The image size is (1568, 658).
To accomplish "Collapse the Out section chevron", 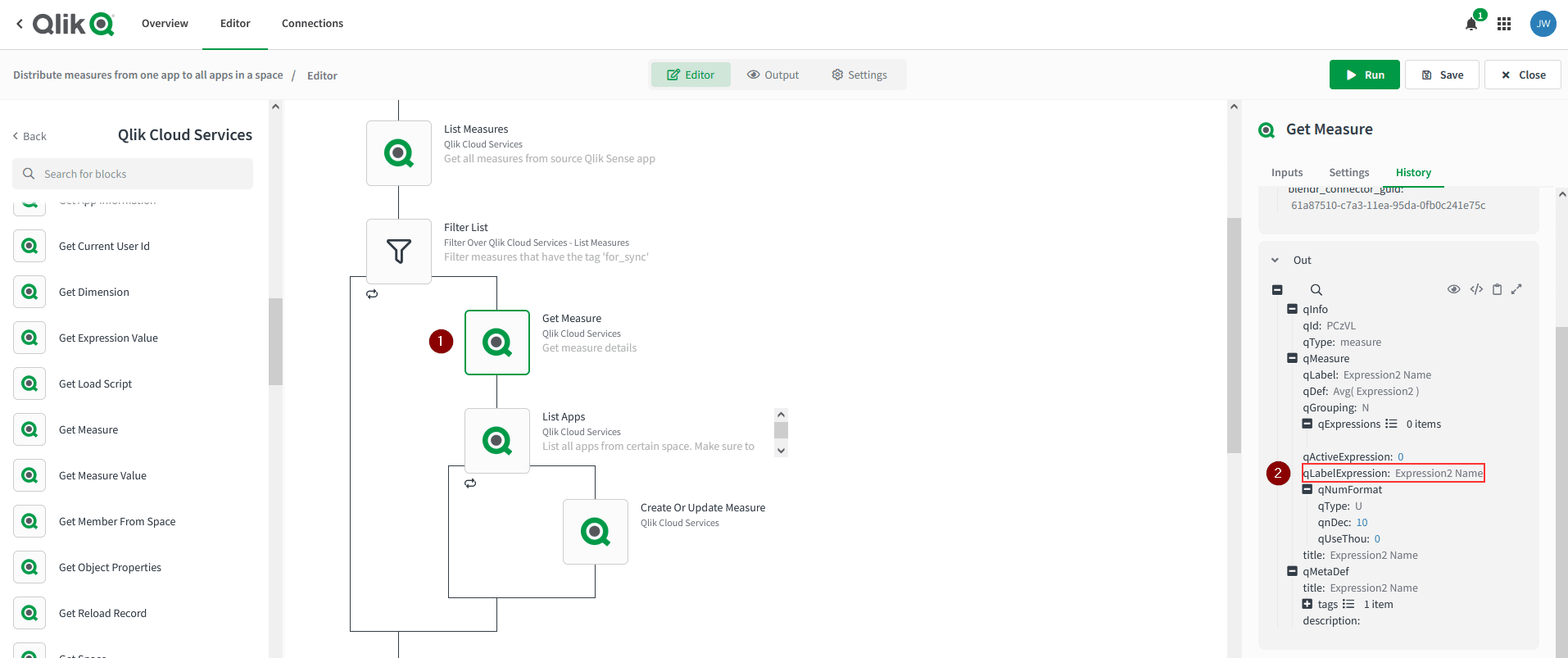I will [x=1275, y=260].
